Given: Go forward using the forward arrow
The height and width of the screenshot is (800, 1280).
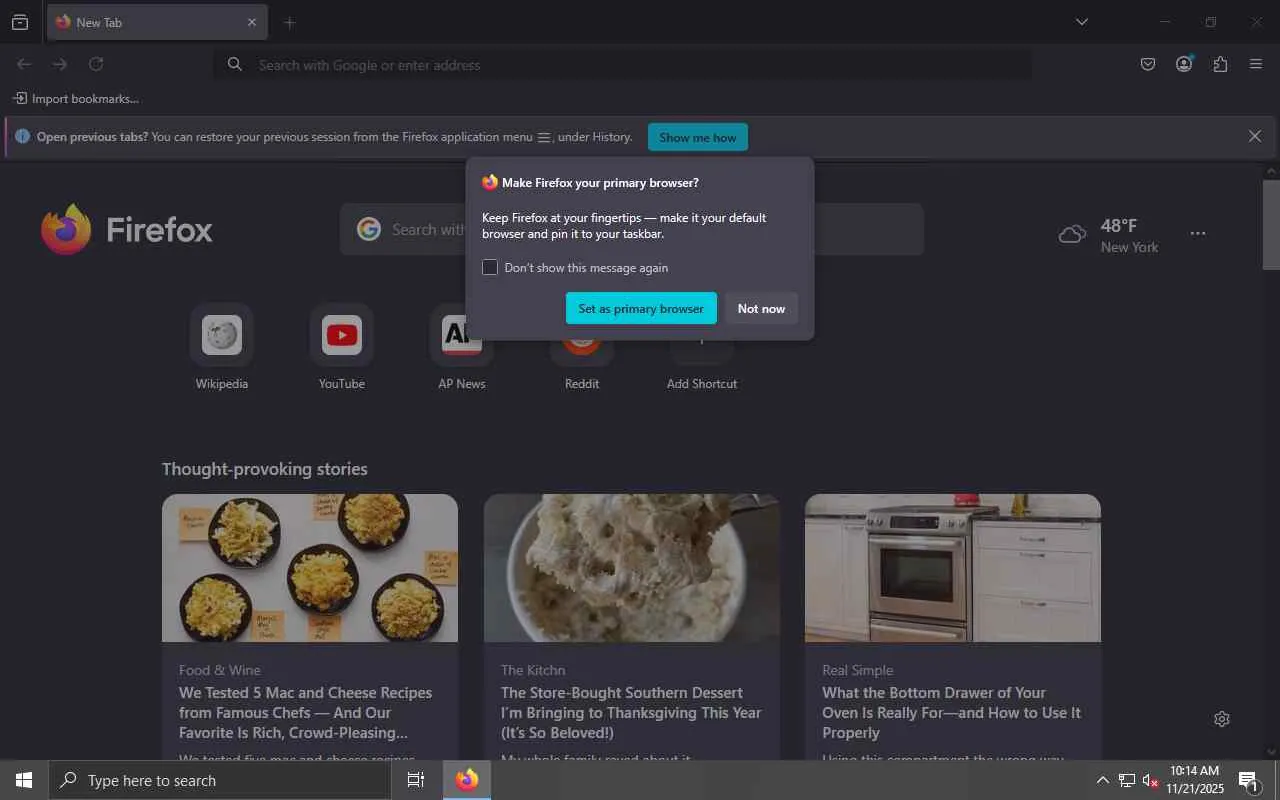Looking at the screenshot, I should (x=60, y=64).
